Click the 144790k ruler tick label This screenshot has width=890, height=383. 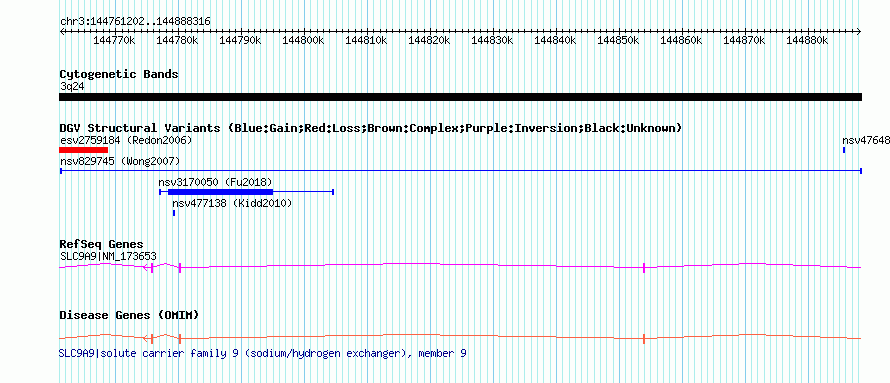(240, 40)
